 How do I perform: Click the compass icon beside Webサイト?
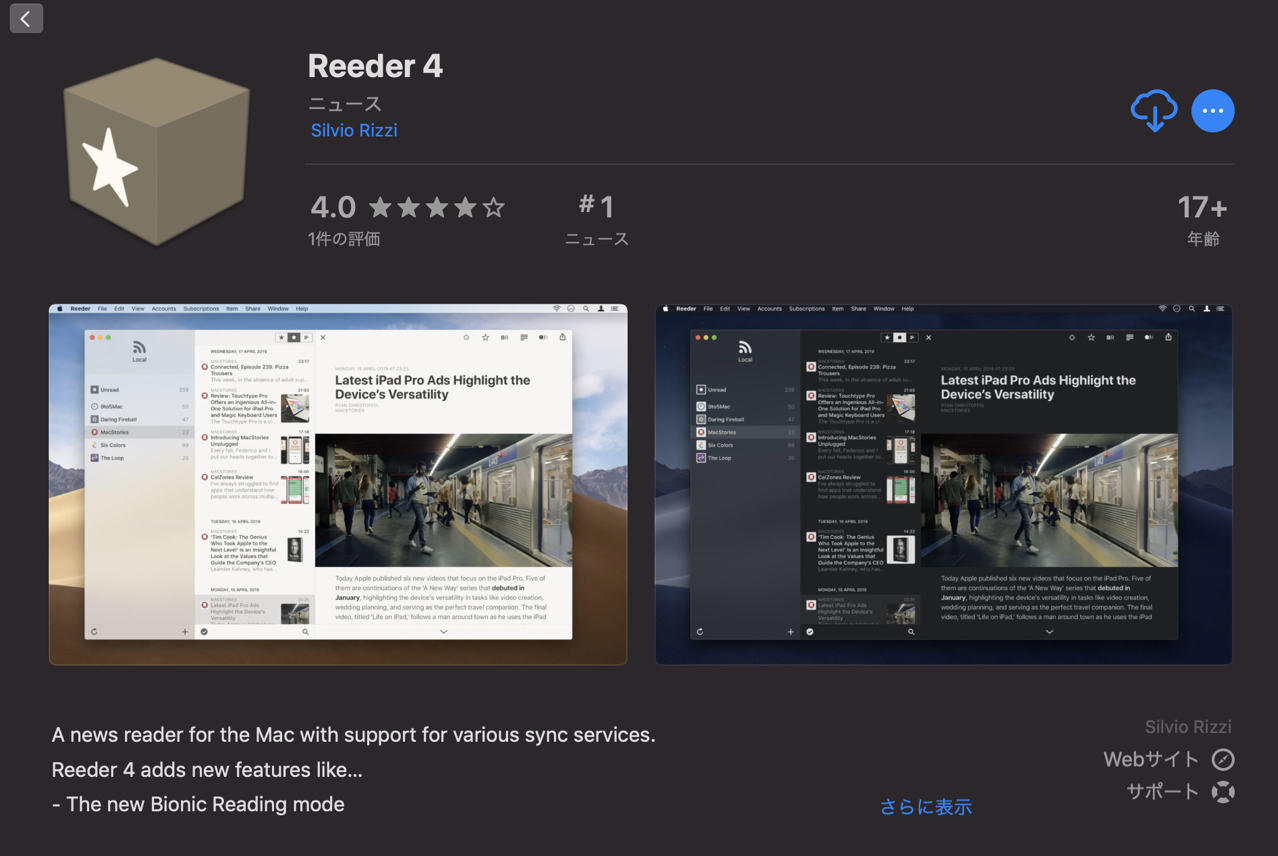pos(1223,759)
